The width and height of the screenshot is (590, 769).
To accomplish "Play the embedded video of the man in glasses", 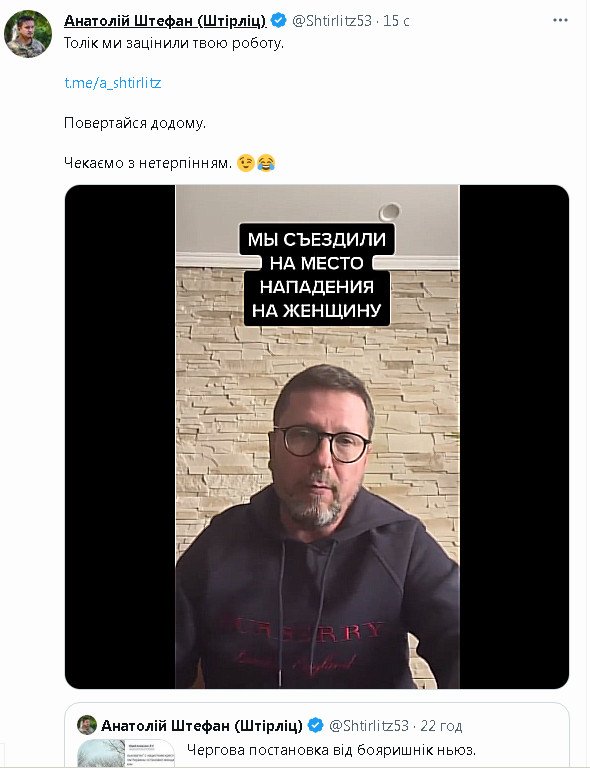I will coord(317,436).
